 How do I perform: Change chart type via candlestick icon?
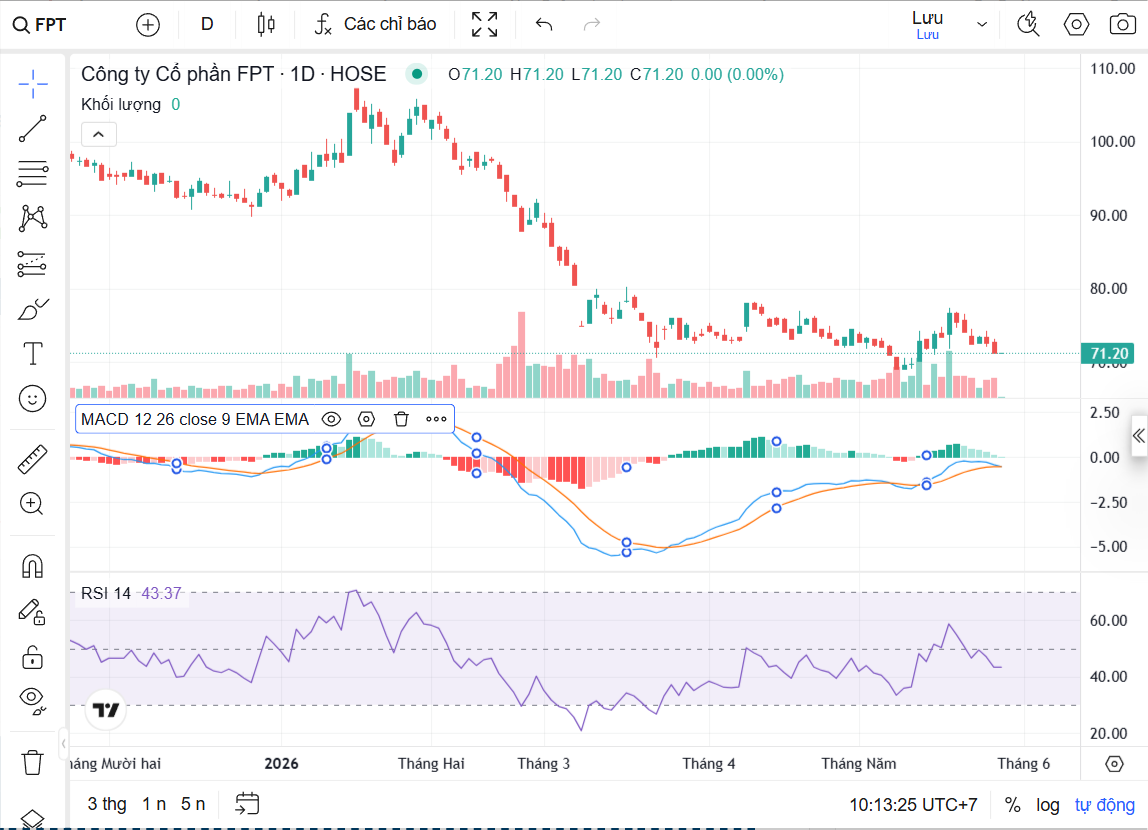coord(266,25)
